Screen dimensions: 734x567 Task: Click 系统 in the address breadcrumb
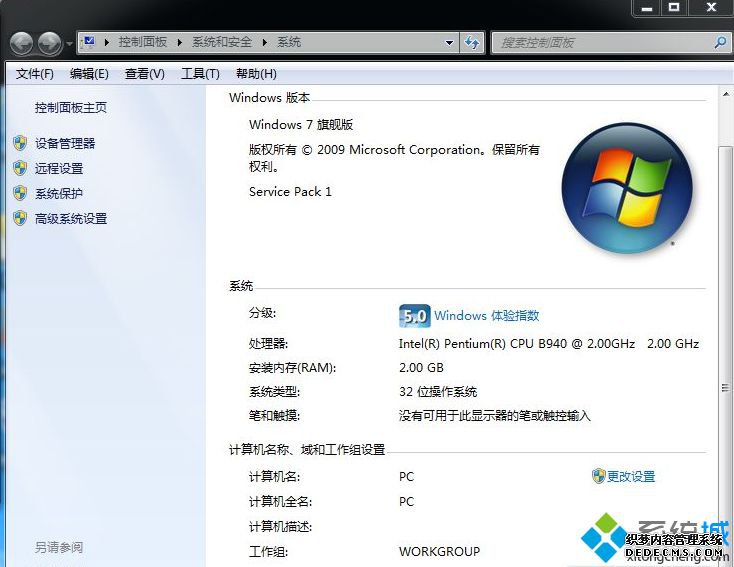tap(289, 42)
